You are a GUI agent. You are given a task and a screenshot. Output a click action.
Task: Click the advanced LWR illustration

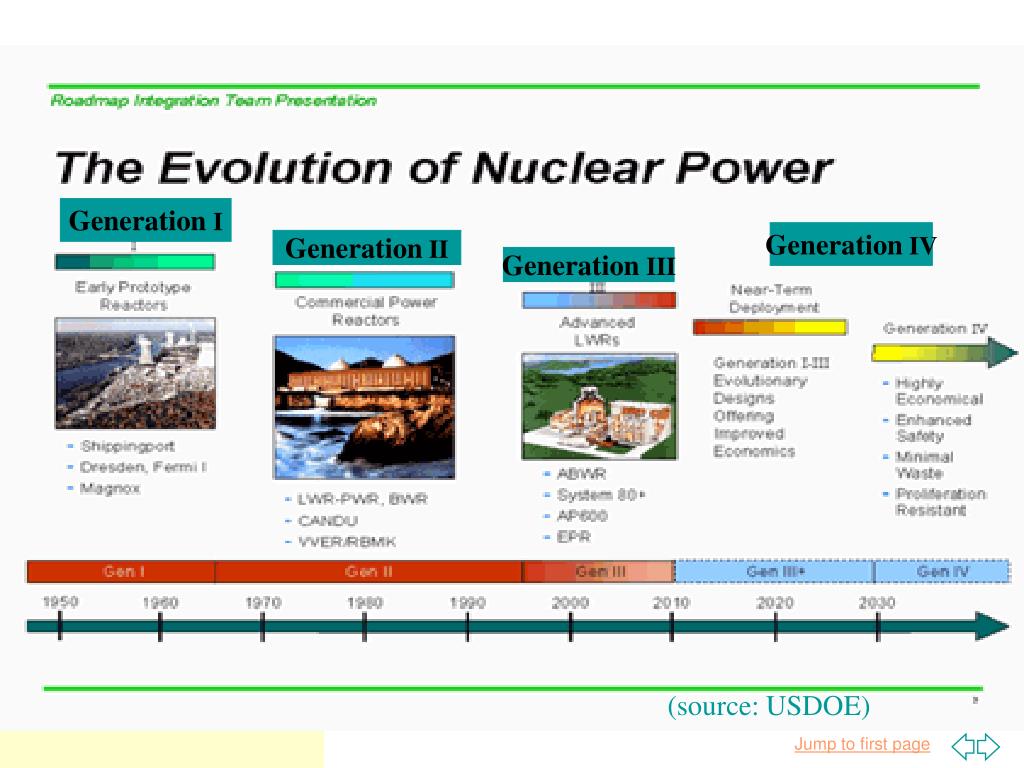point(600,406)
